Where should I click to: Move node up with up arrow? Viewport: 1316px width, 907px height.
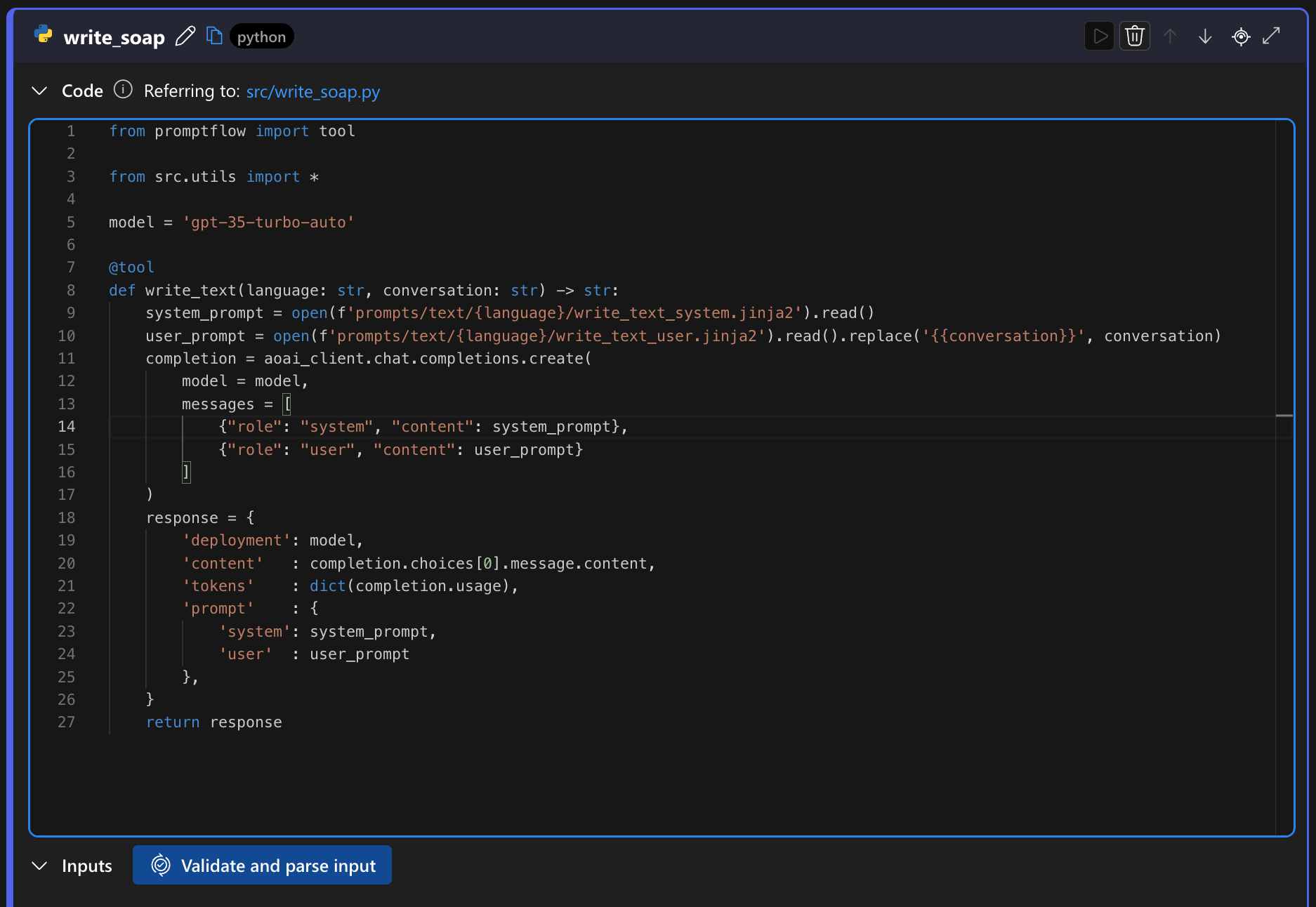1170,36
